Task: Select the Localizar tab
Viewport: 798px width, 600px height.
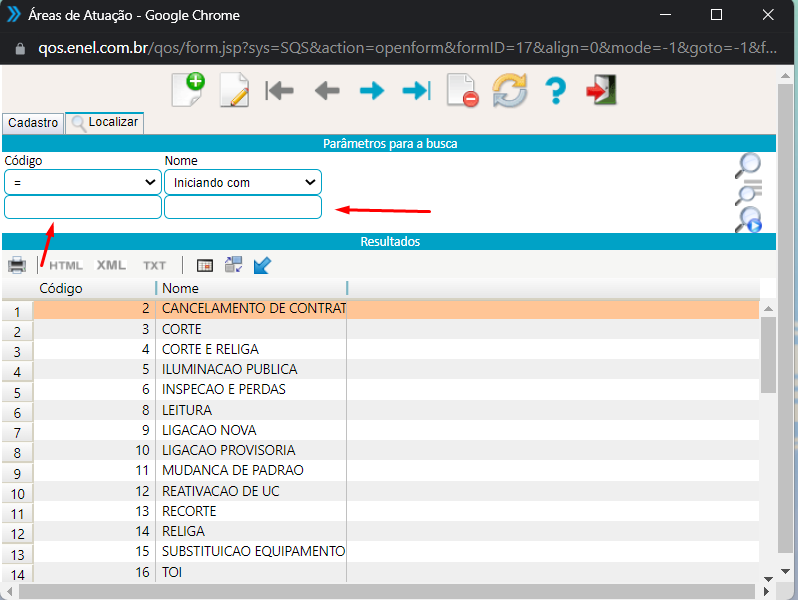Action: click(105, 123)
